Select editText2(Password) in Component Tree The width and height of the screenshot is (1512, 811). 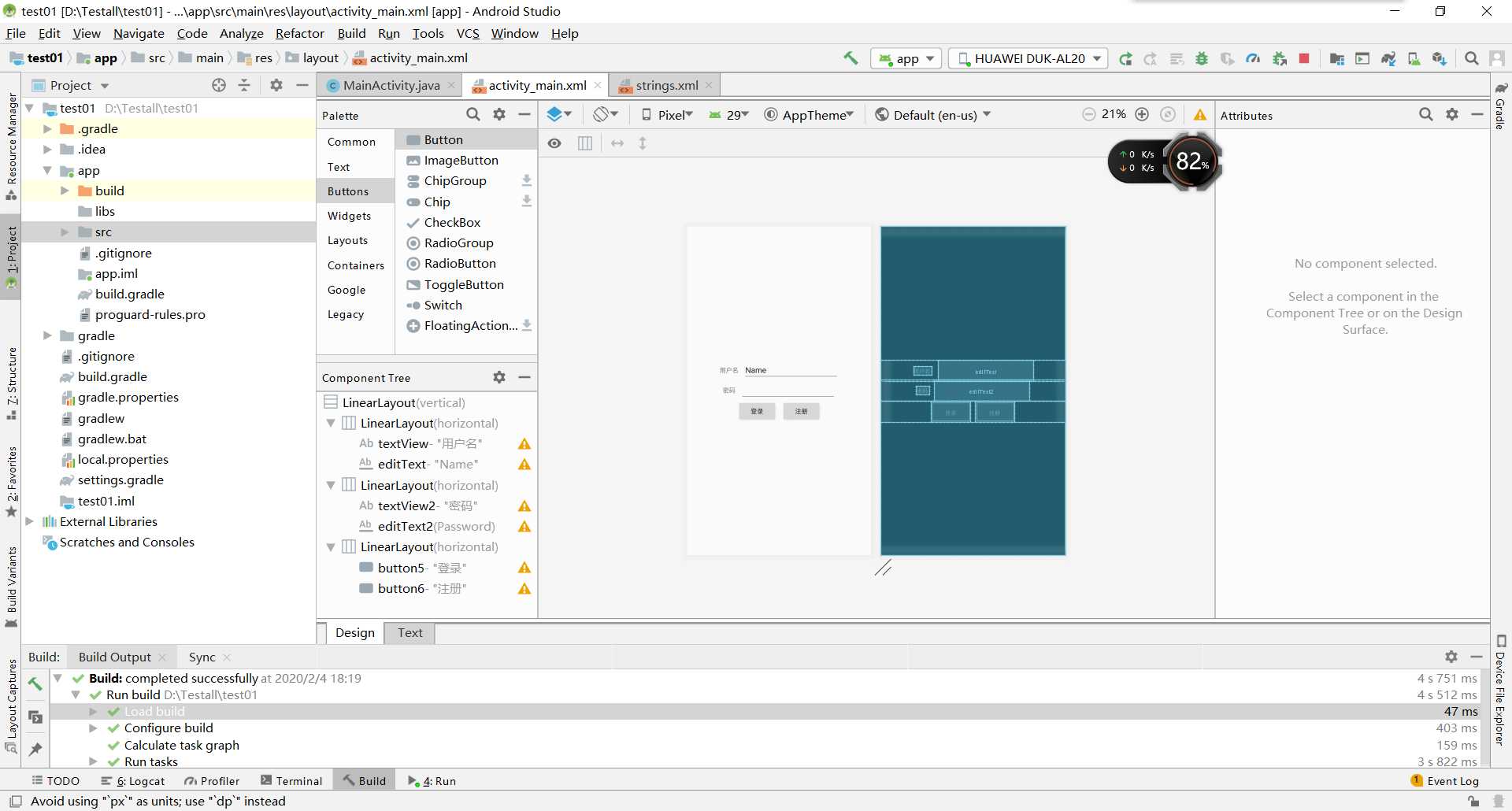pos(435,526)
